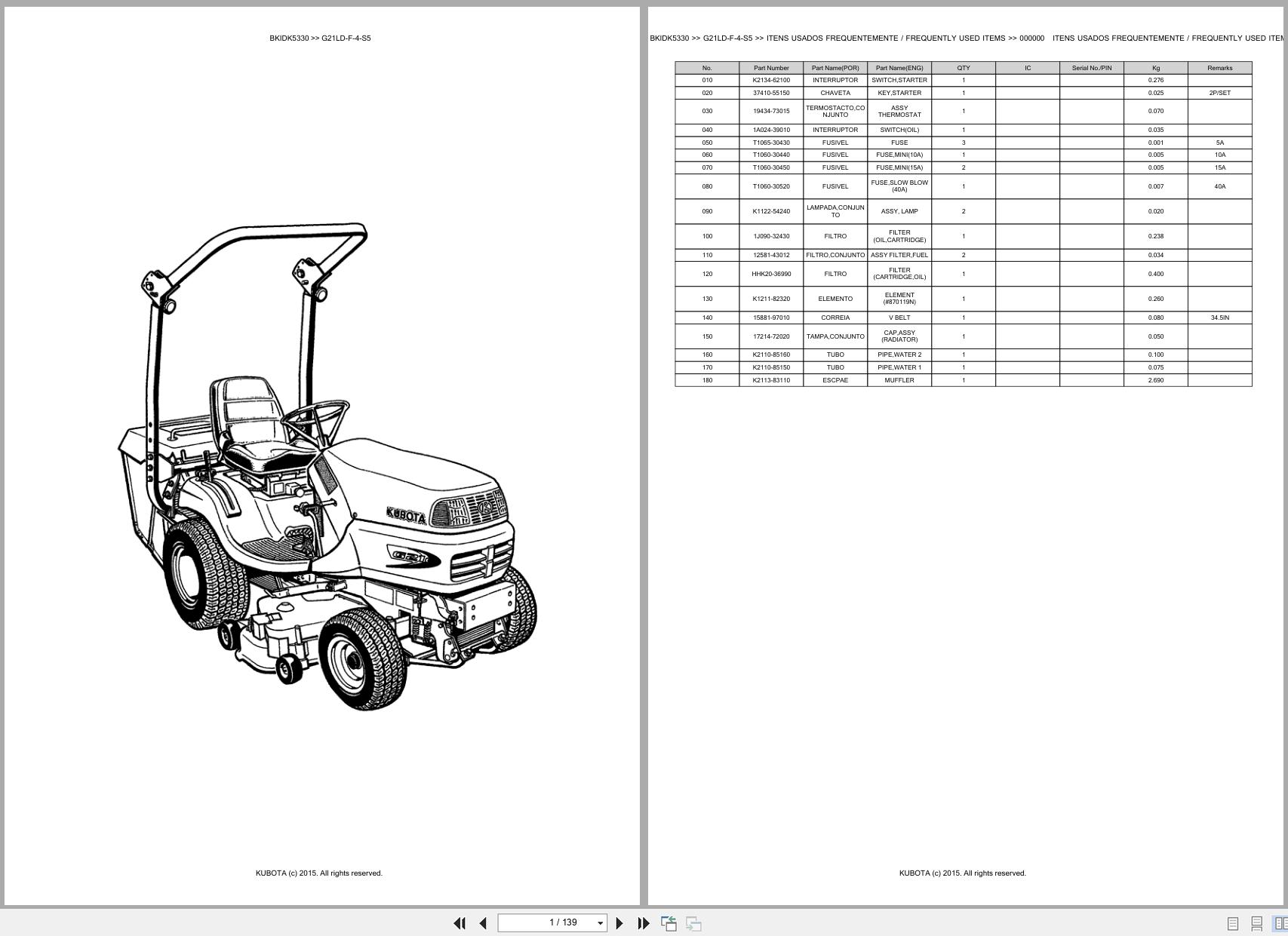Switch to single page view

[1233, 924]
